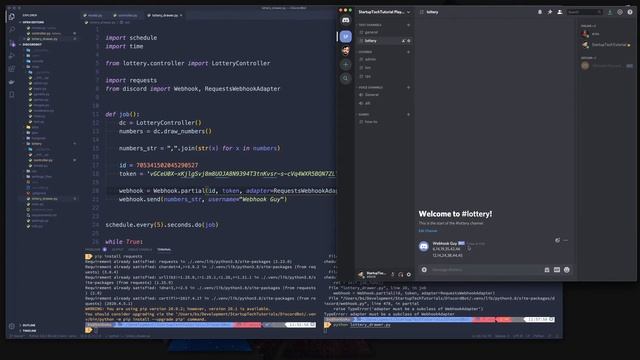Collapse Text Channels category in Discord
640x360 pixels.
370,25
